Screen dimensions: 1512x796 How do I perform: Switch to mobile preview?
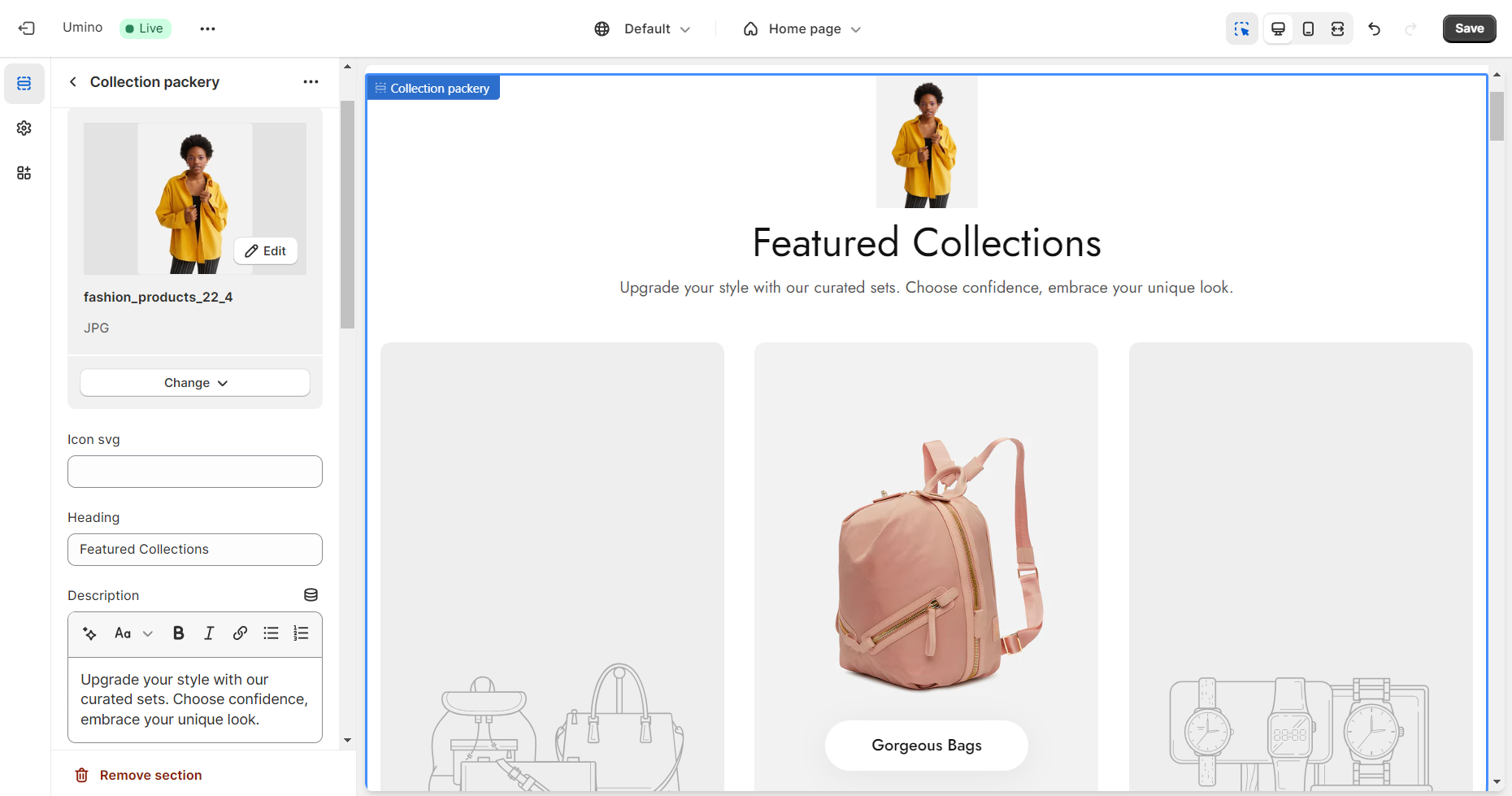1308,28
